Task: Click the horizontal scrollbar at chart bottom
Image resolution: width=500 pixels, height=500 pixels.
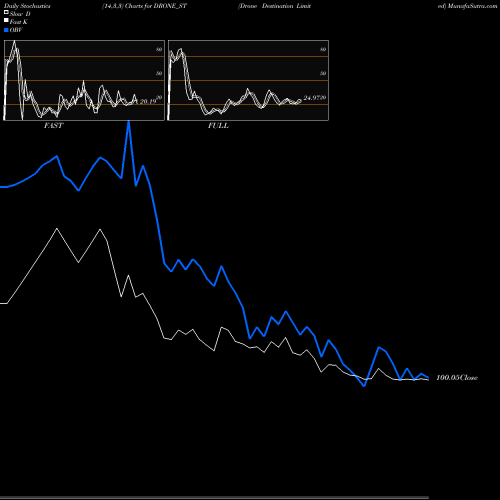Action: point(214,498)
